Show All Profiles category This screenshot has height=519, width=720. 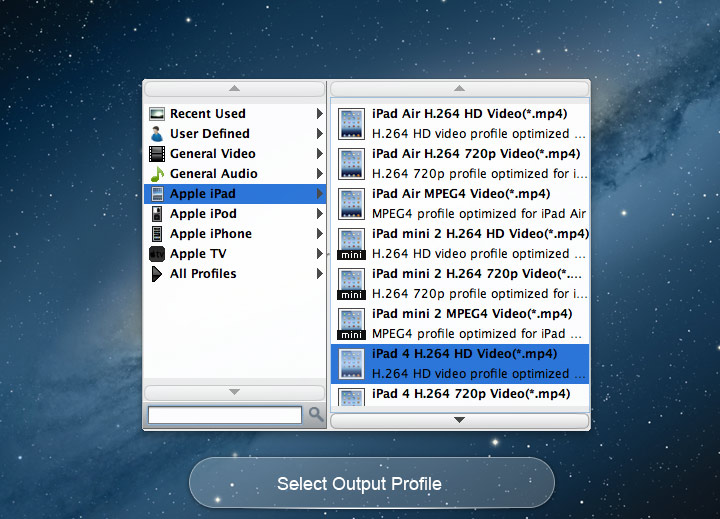(x=235, y=274)
